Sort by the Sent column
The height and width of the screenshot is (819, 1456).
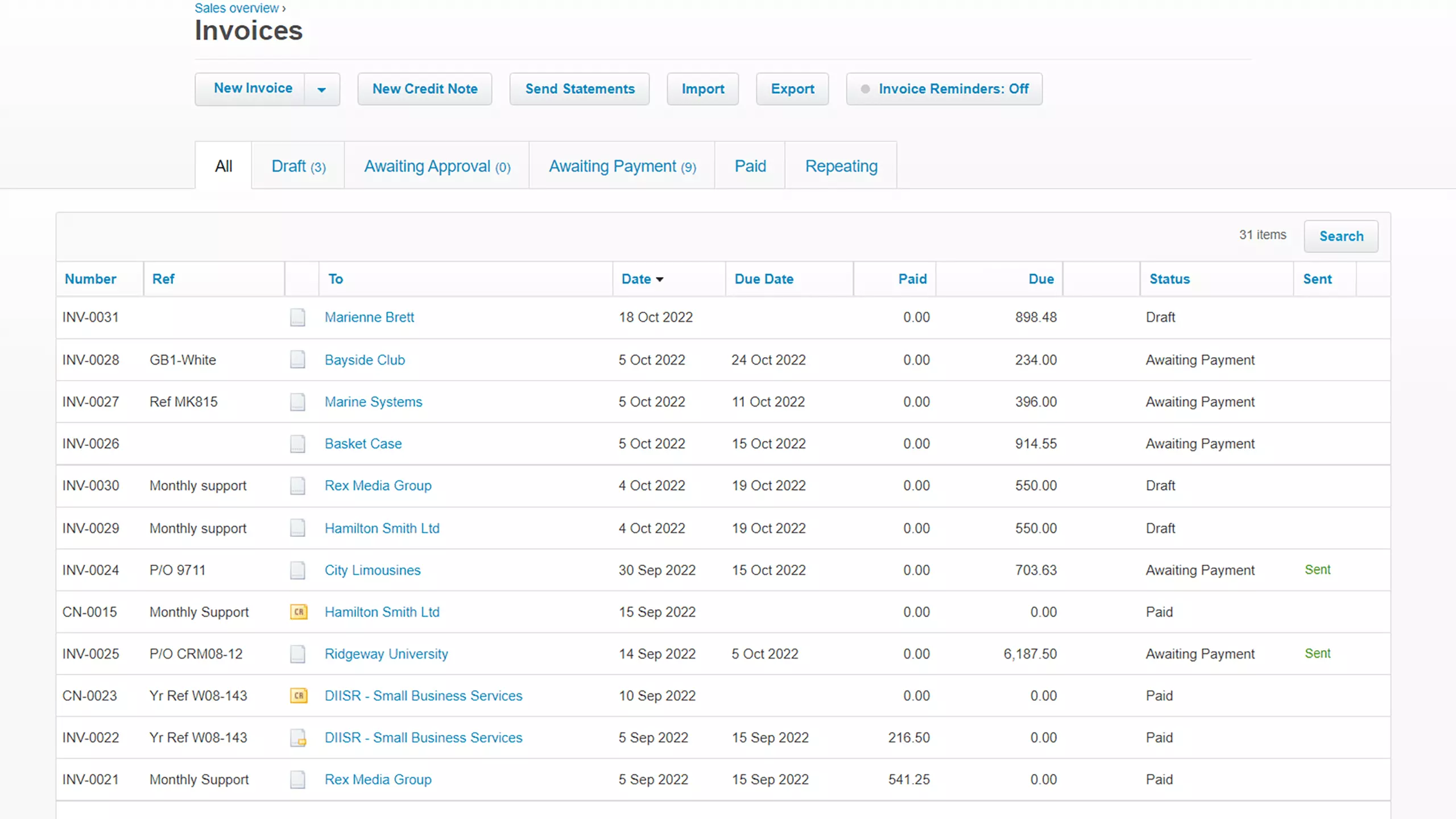click(x=1317, y=279)
